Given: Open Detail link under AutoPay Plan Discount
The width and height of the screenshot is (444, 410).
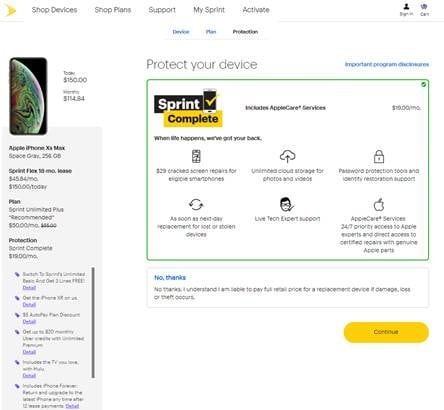Looking at the screenshot, I should pos(29,322).
